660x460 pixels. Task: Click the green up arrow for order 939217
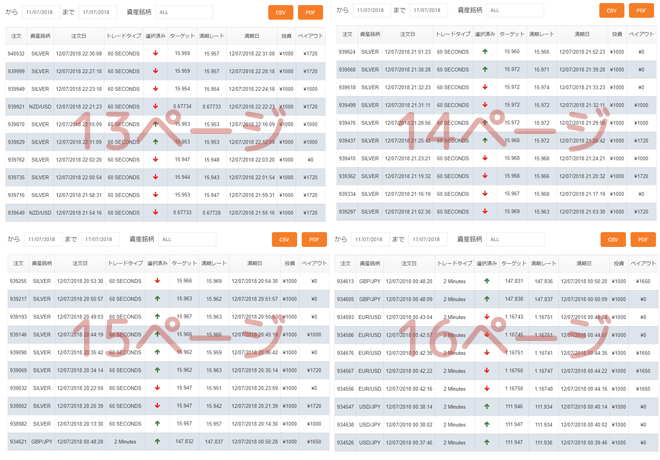(x=157, y=298)
